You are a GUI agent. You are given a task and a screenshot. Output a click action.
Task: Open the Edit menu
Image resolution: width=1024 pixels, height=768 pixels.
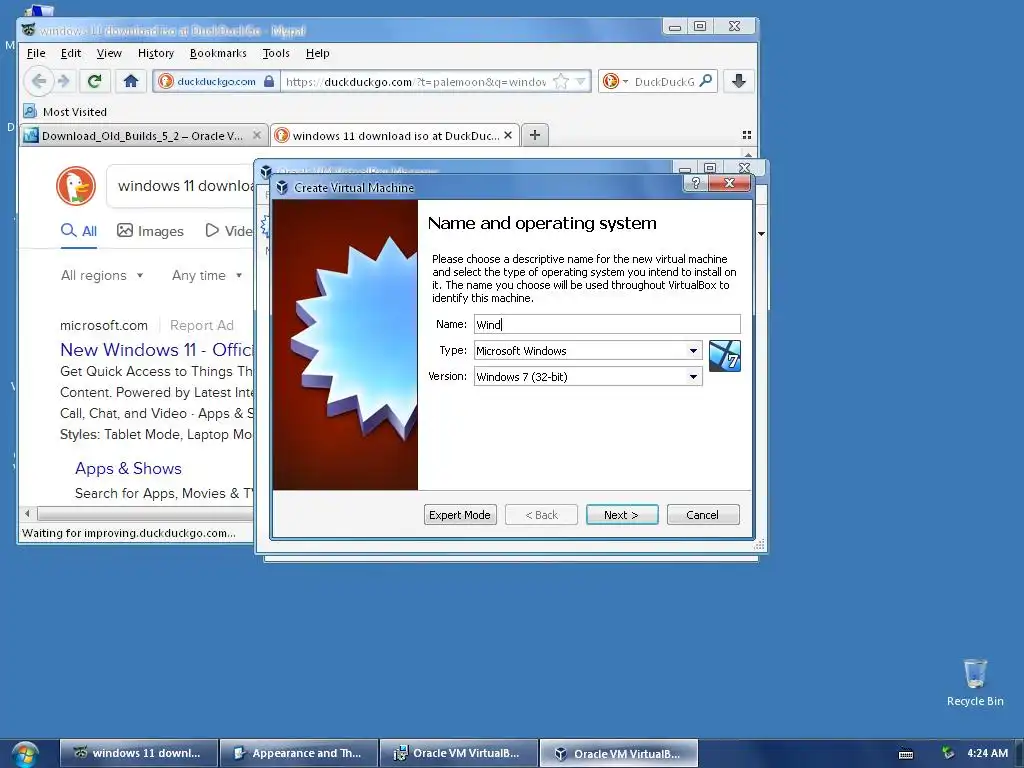pos(71,53)
